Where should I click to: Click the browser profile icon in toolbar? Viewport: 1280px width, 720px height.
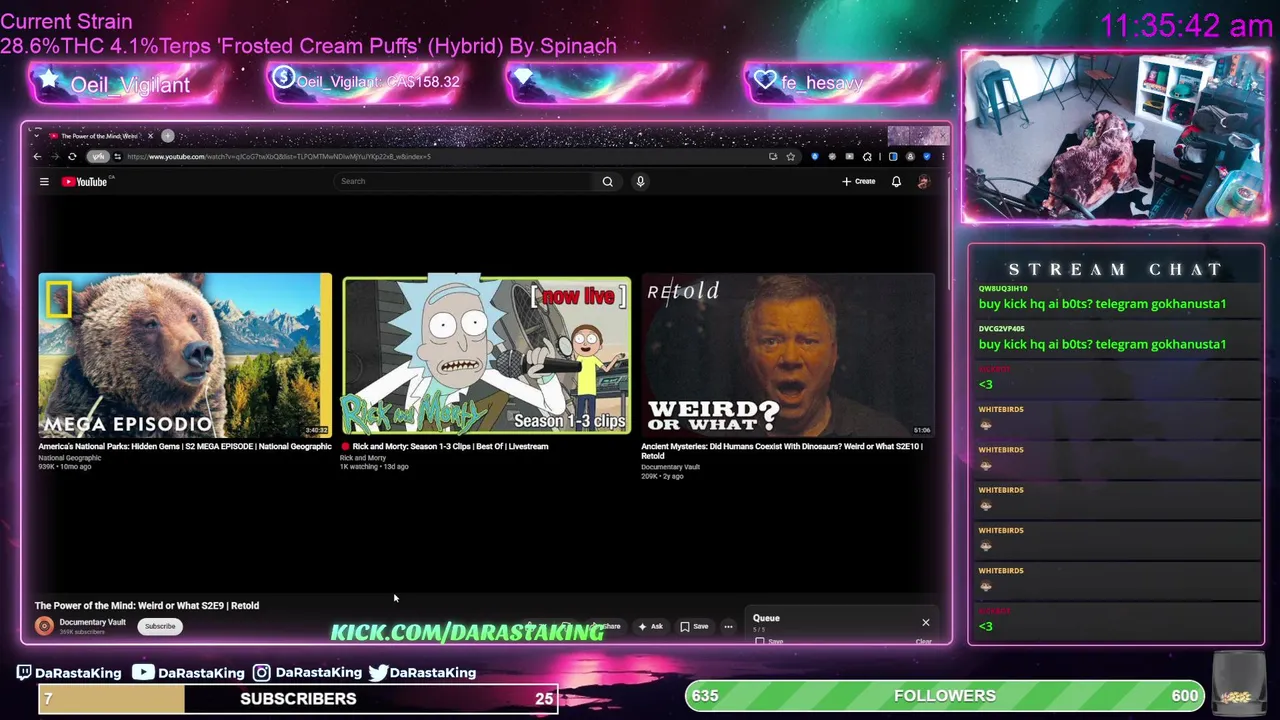click(910, 156)
